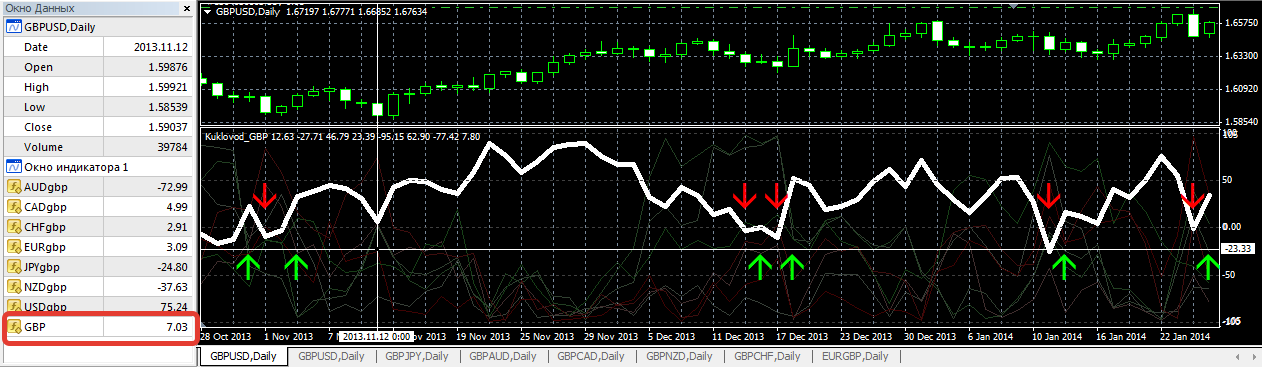Screen dimensions: 1262x368
Task: Click the CADgbp value 4.99
Action: pyautogui.click(x=178, y=207)
